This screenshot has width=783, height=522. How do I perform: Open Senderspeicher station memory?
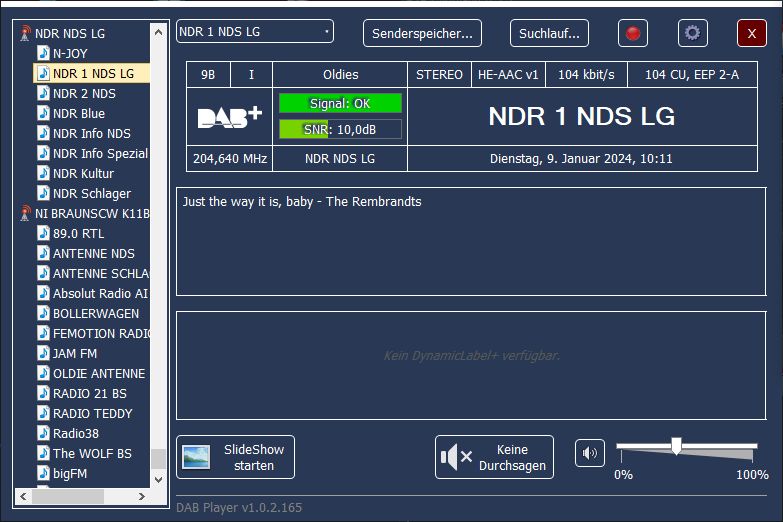pos(422,33)
